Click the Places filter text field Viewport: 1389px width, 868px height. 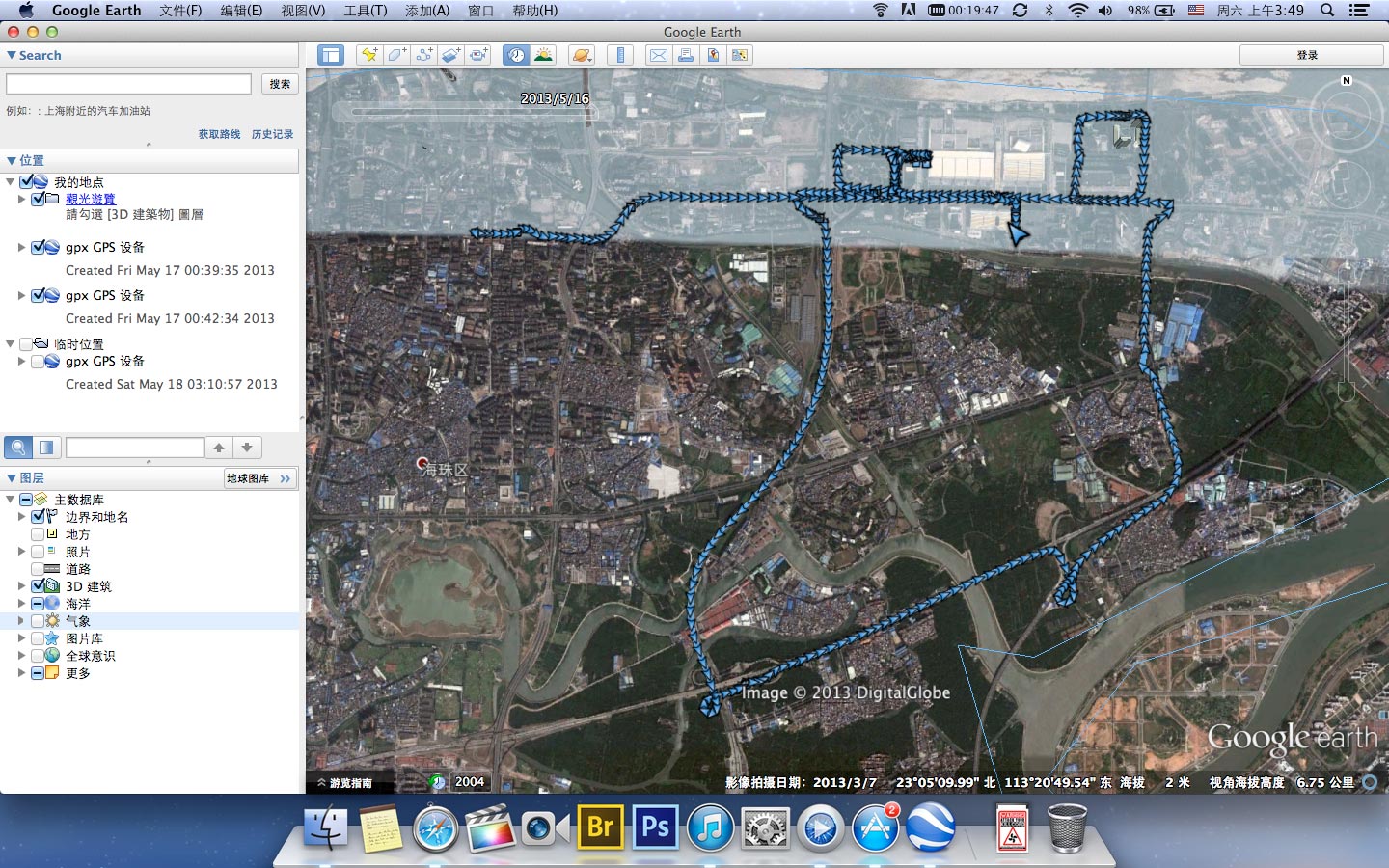[x=135, y=448]
